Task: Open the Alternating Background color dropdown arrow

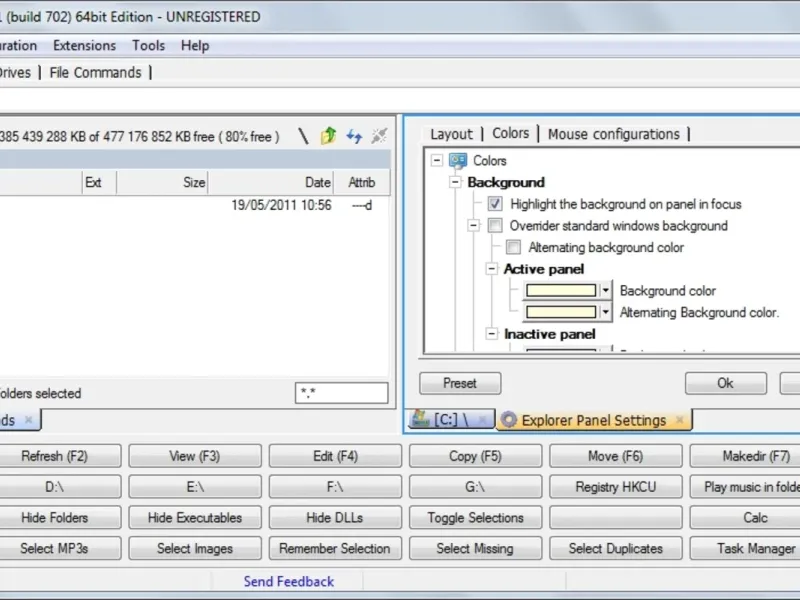Action: 606,312
